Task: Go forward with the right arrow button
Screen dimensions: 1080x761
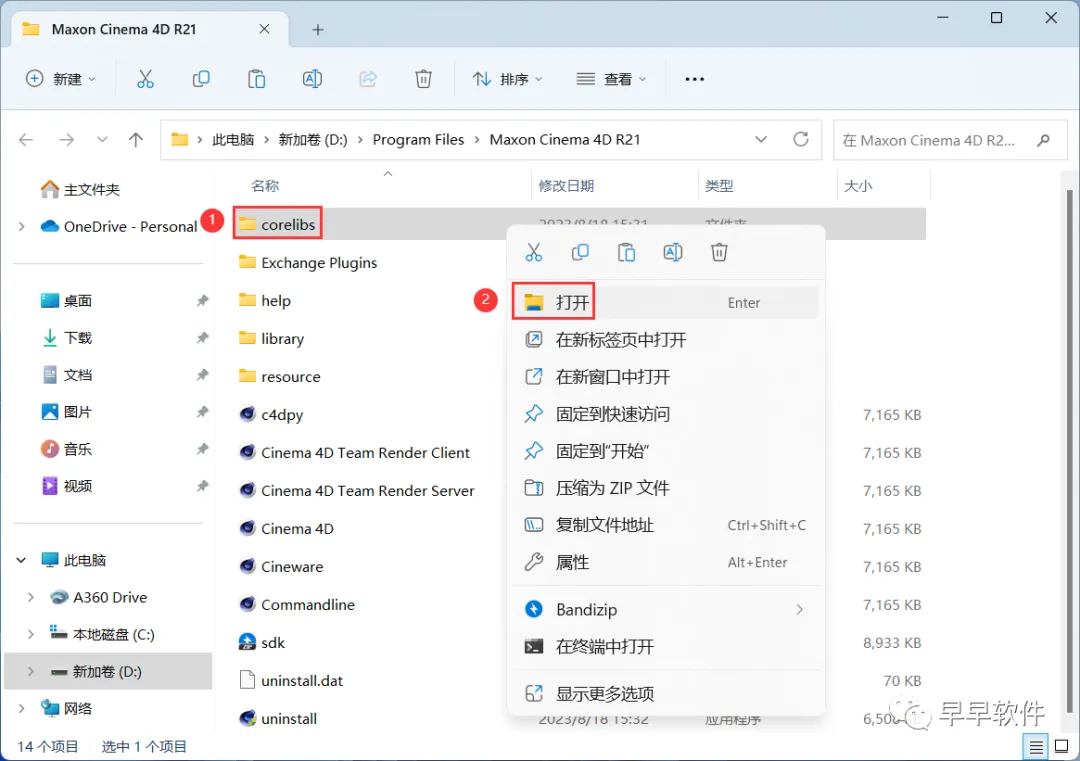Action: (x=66, y=140)
